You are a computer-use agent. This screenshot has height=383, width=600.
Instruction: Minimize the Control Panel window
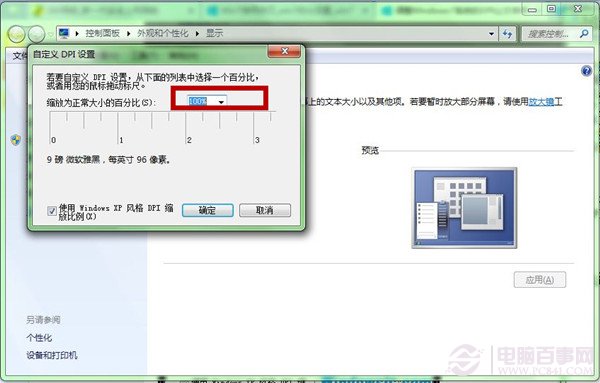coord(532,9)
